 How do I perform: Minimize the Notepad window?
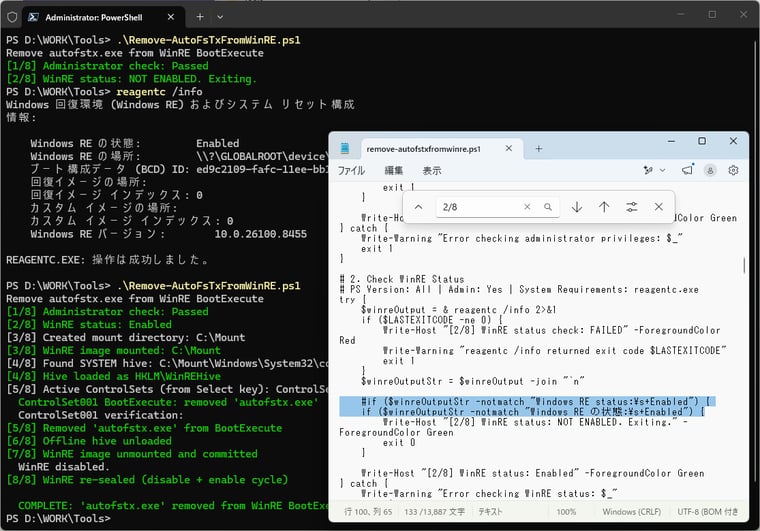pyautogui.click(x=671, y=141)
